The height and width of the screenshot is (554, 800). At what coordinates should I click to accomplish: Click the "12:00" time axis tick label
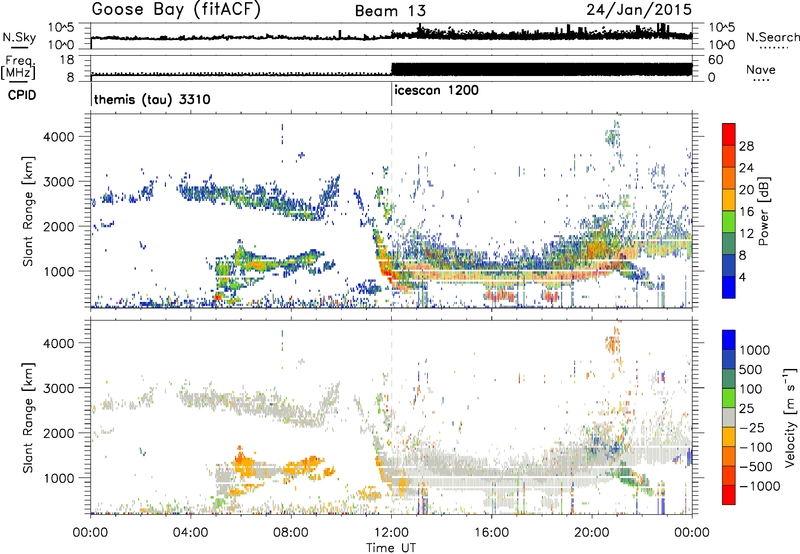pyautogui.click(x=391, y=533)
